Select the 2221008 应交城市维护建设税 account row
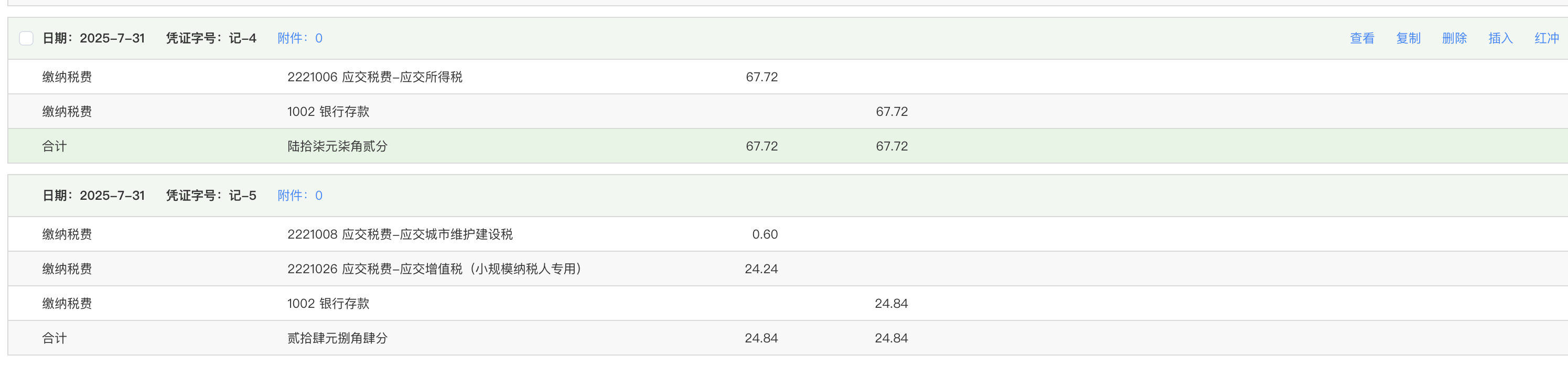The height and width of the screenshot is (365, 1568). [400, 234]
